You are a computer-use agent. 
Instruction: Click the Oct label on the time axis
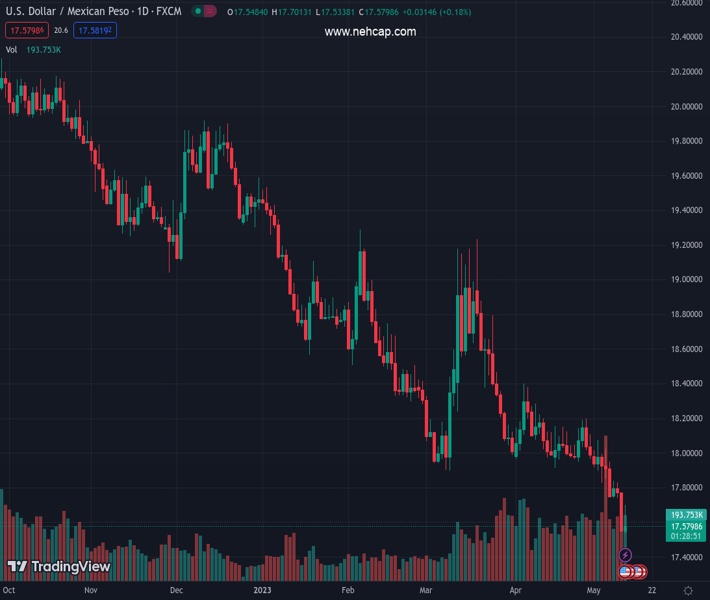9,590
